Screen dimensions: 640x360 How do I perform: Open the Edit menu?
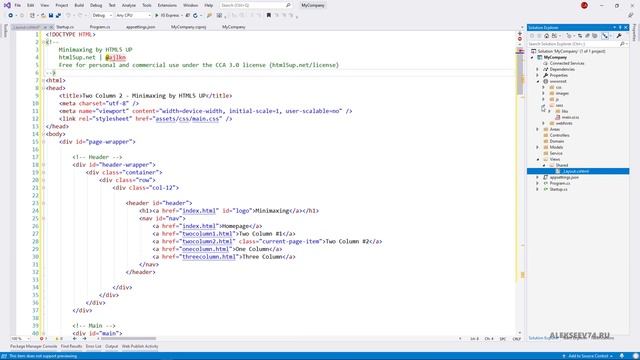tap(31, 5)
